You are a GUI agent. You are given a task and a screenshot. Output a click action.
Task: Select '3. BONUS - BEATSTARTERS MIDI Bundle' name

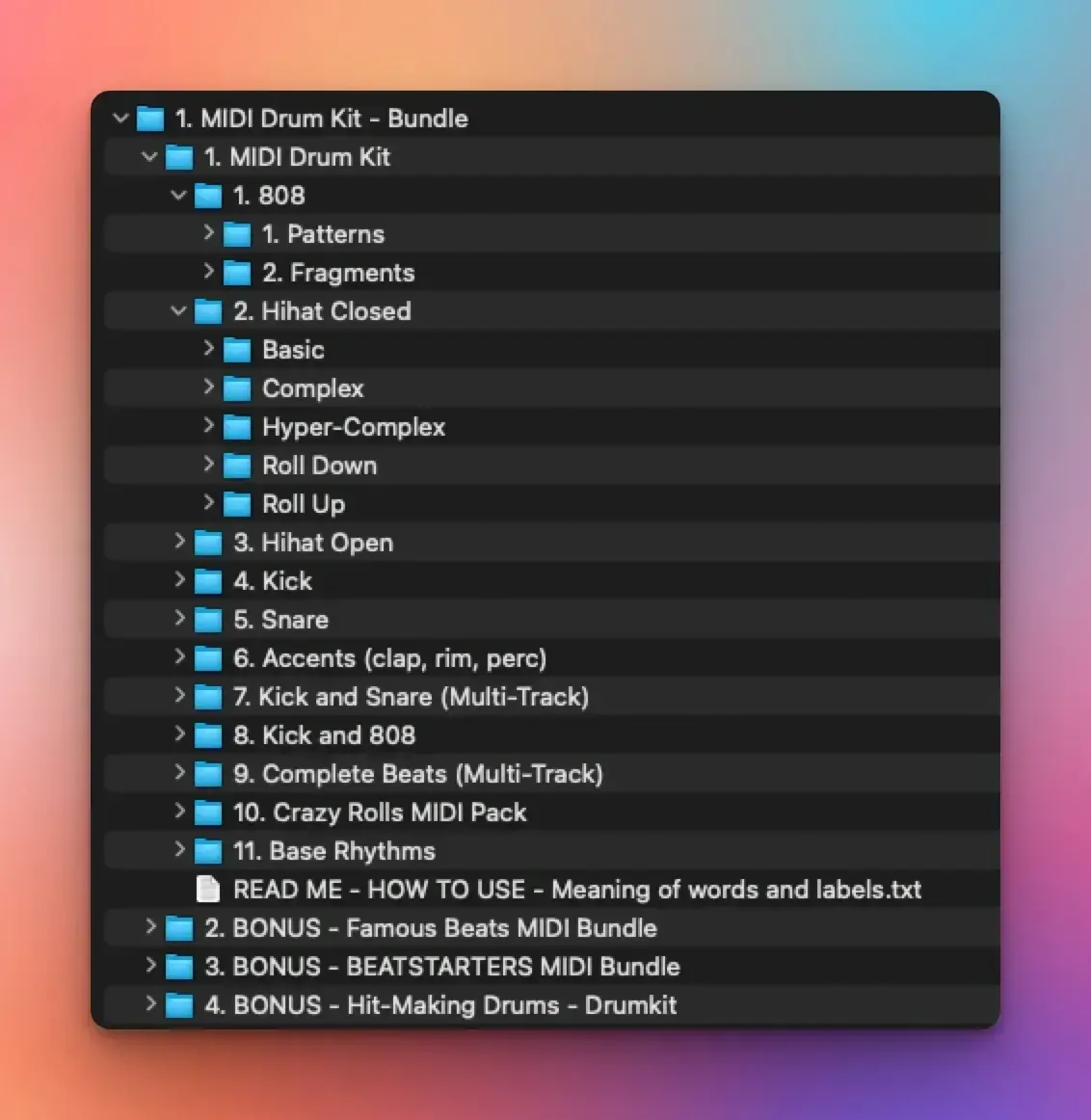[x=442, y=967]
